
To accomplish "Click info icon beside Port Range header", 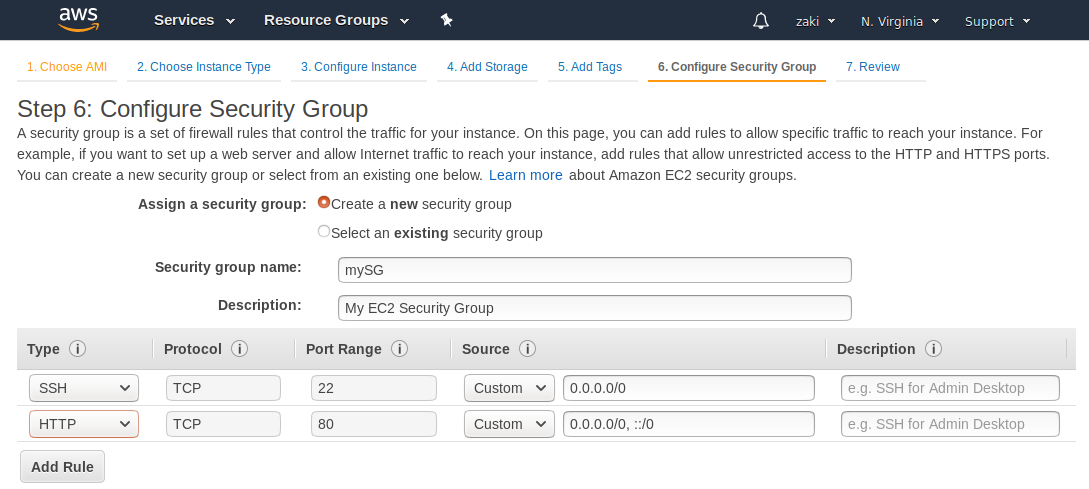I will [x=399, y=349].
